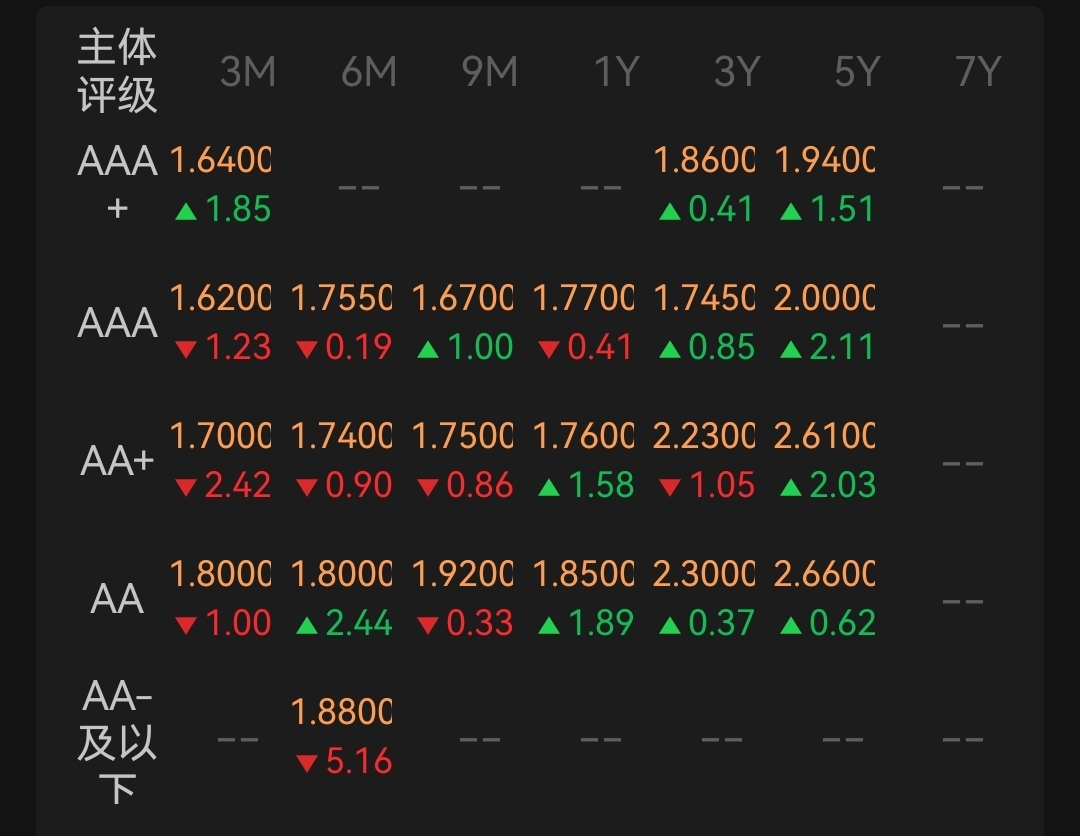Click green up arrow beside 1.51
The height and width of the screenshot is (836, 1080).
click(791, 211)
